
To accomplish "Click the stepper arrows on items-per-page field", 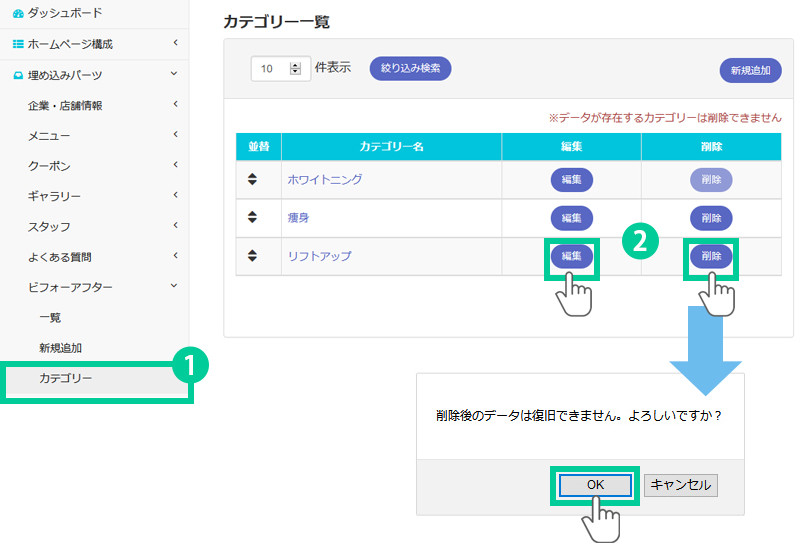I will pyautogui.click(x=295, y=69).
